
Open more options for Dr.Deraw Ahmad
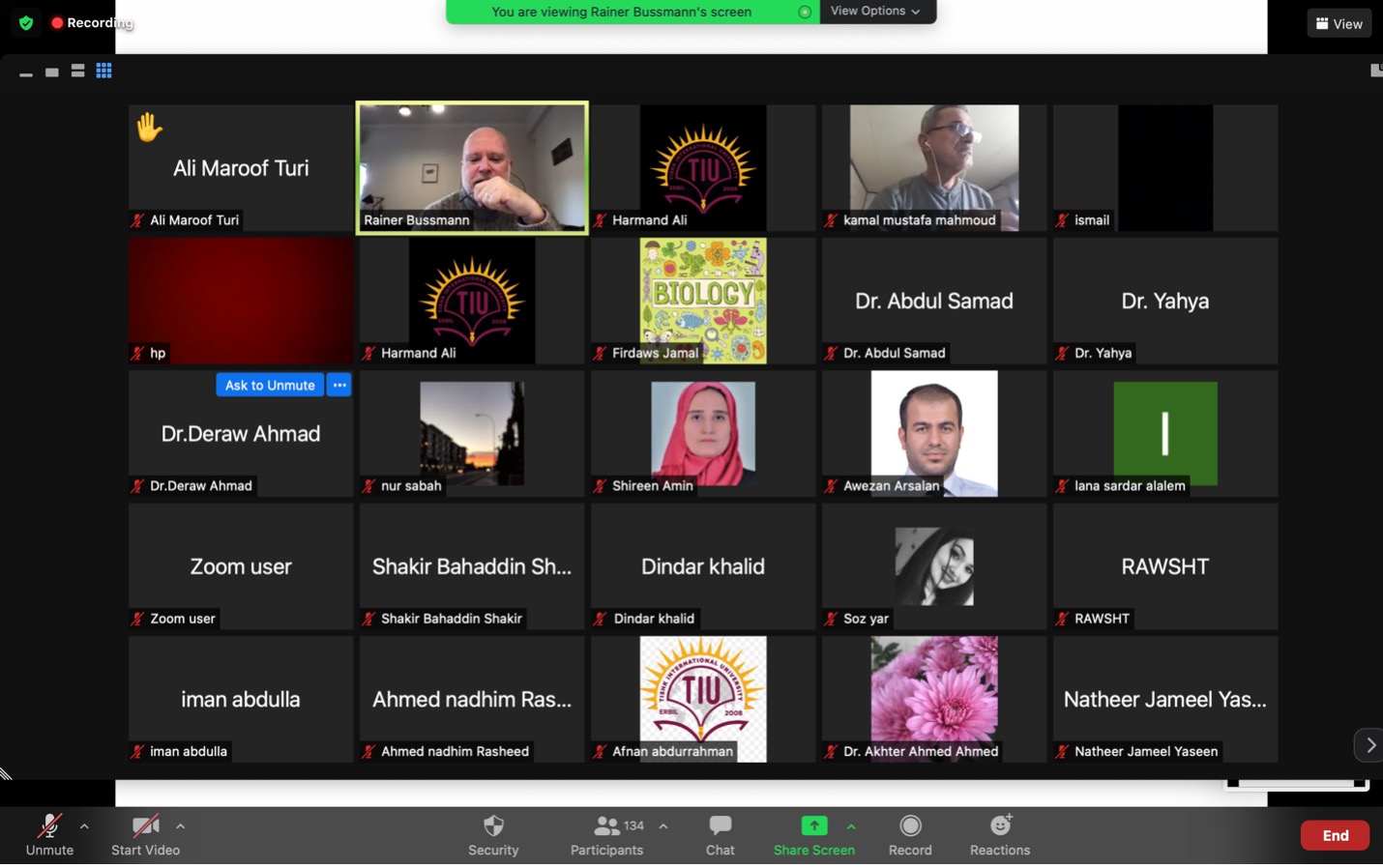[339, 385]
